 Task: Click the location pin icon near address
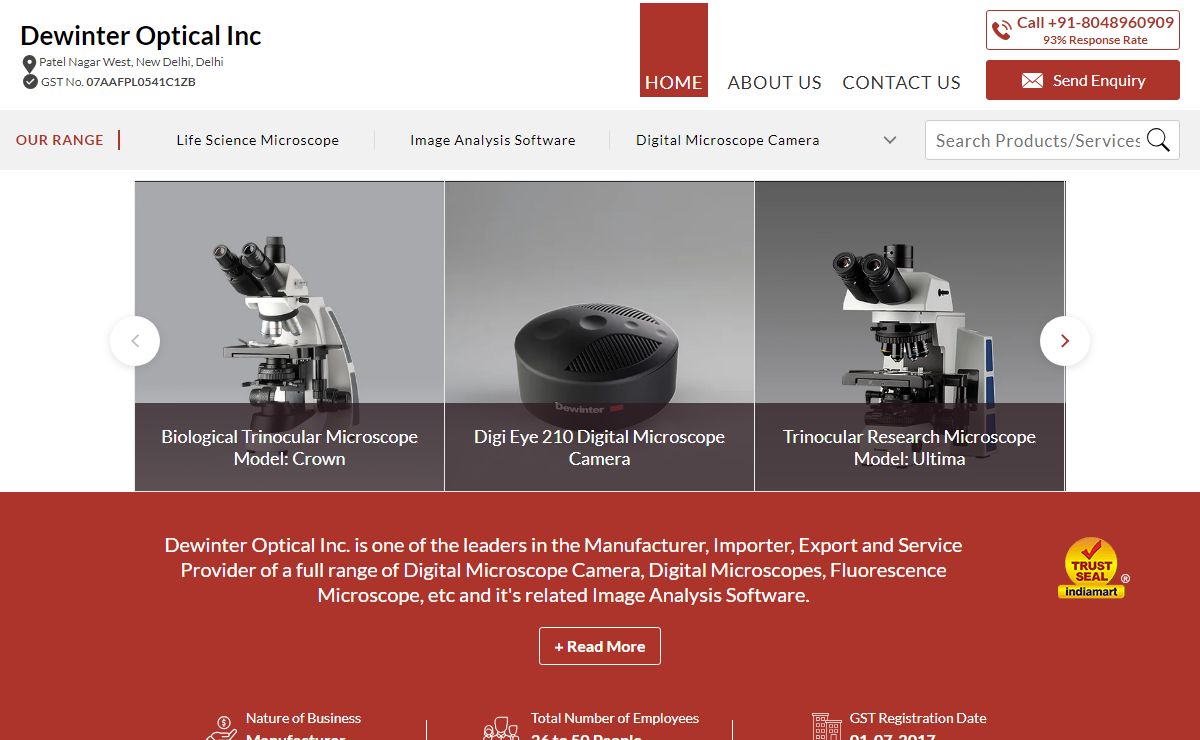[x=30, y=63]
